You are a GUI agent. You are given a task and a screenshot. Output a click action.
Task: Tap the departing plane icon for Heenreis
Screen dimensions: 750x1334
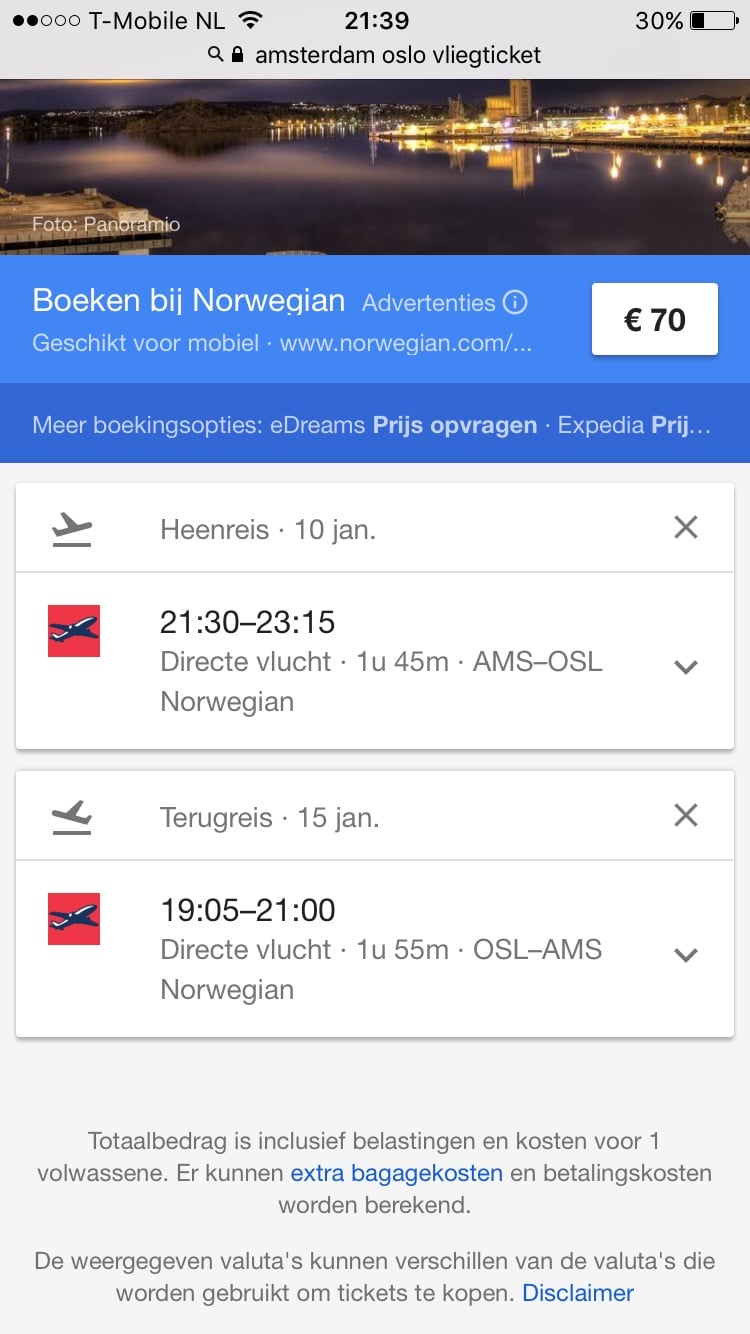click(71, 528)
